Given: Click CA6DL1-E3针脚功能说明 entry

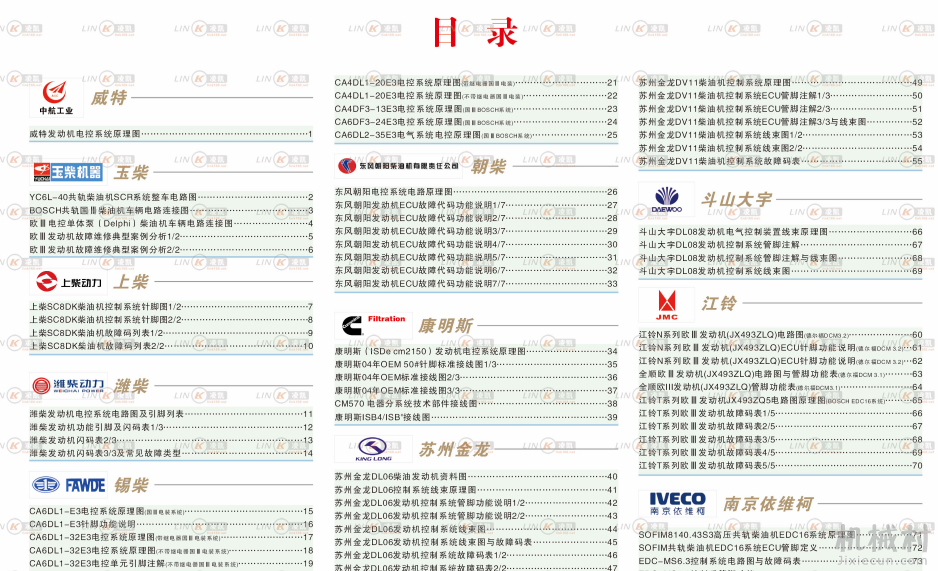Looking at the screenshot, I should click(x=170, y=524).
